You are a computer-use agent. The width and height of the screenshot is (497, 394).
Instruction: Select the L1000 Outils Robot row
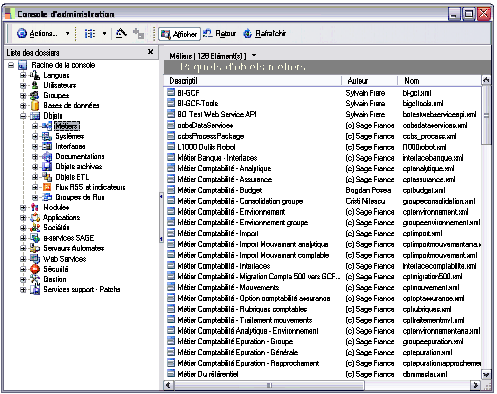(x=323, y=147)
